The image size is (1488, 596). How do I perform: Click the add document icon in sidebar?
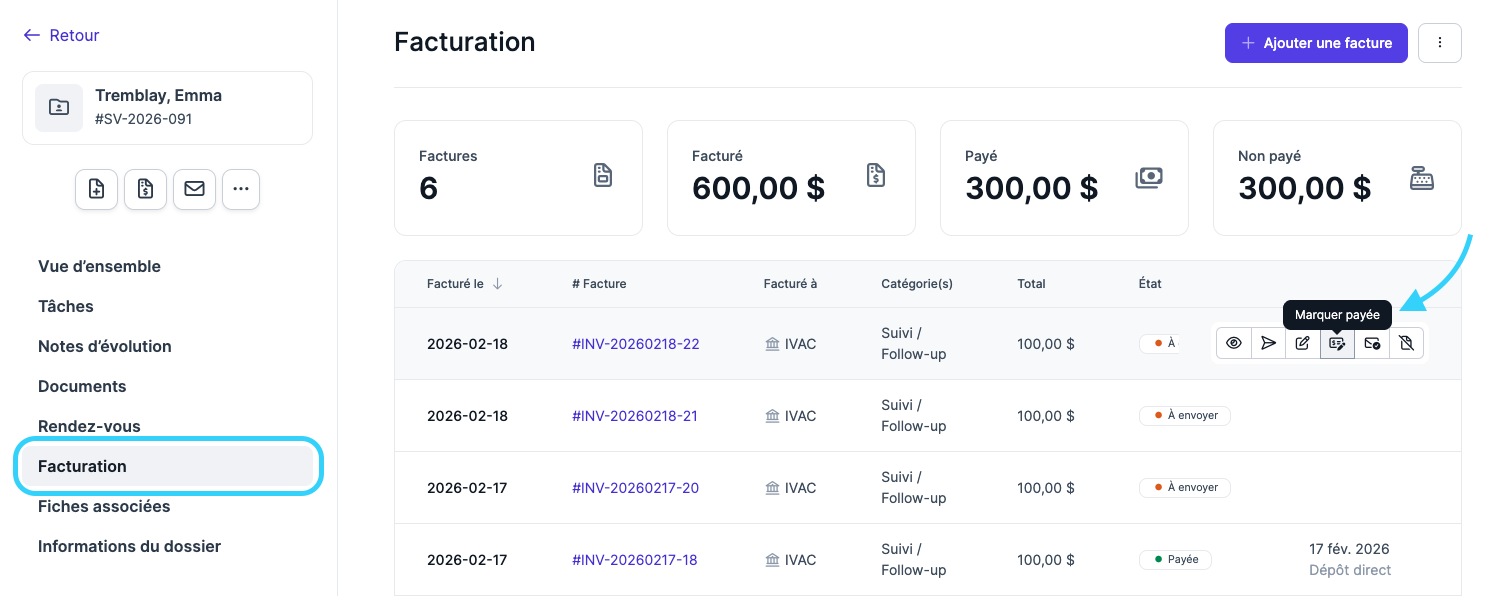[x=97, y=189]
